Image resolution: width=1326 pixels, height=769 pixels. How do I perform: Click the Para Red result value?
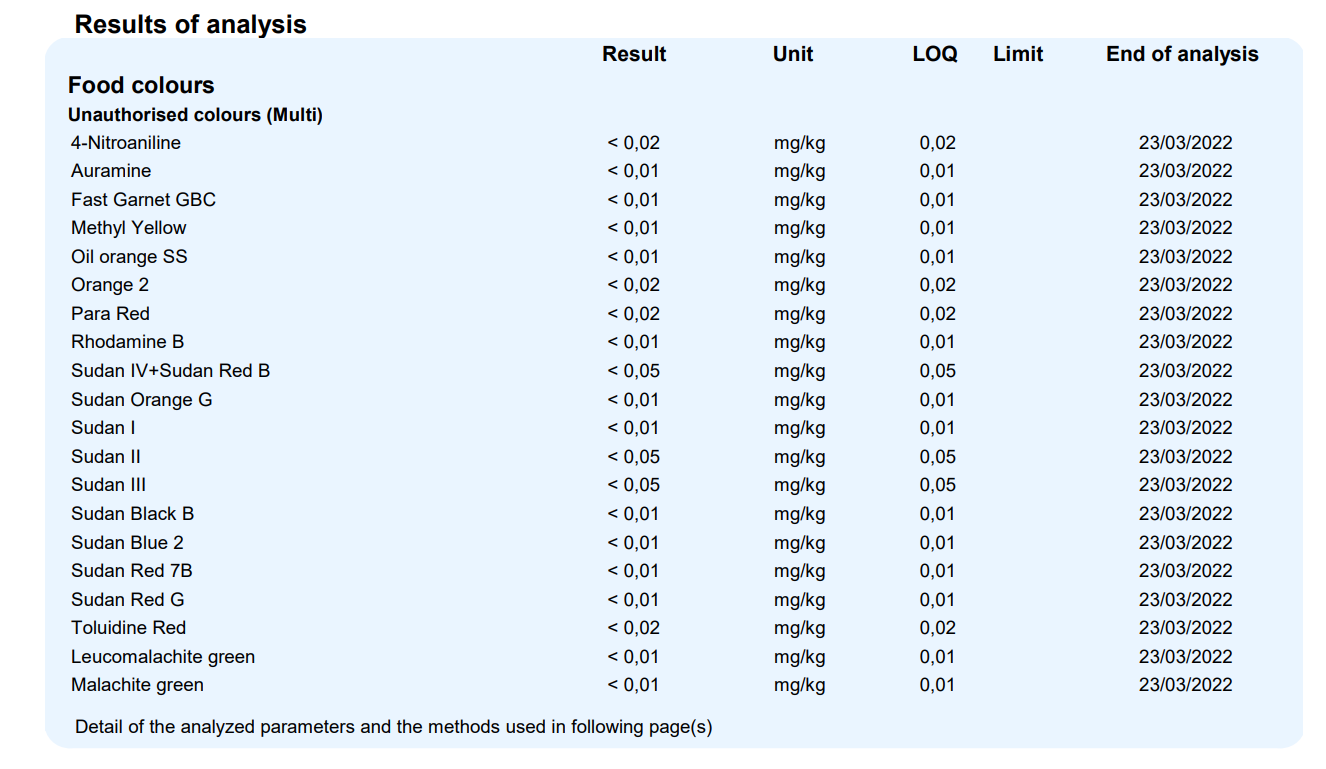pos(634,314)
